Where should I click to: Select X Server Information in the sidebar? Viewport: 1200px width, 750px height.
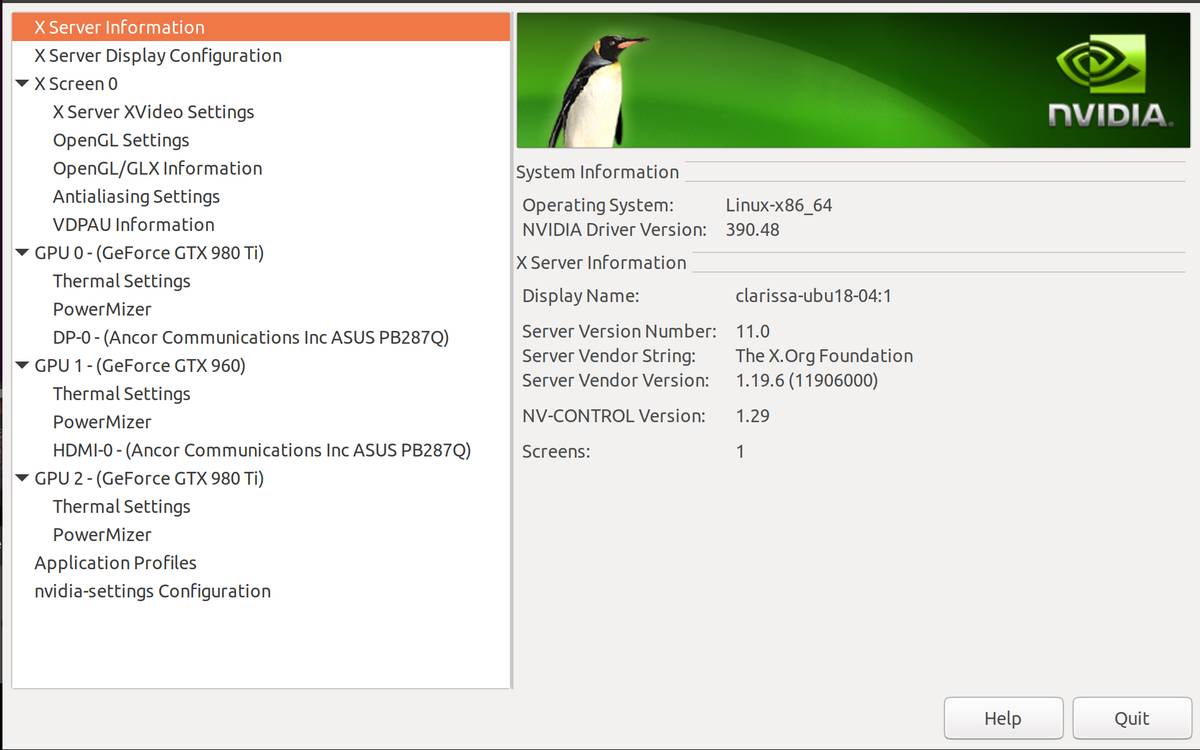119,27
